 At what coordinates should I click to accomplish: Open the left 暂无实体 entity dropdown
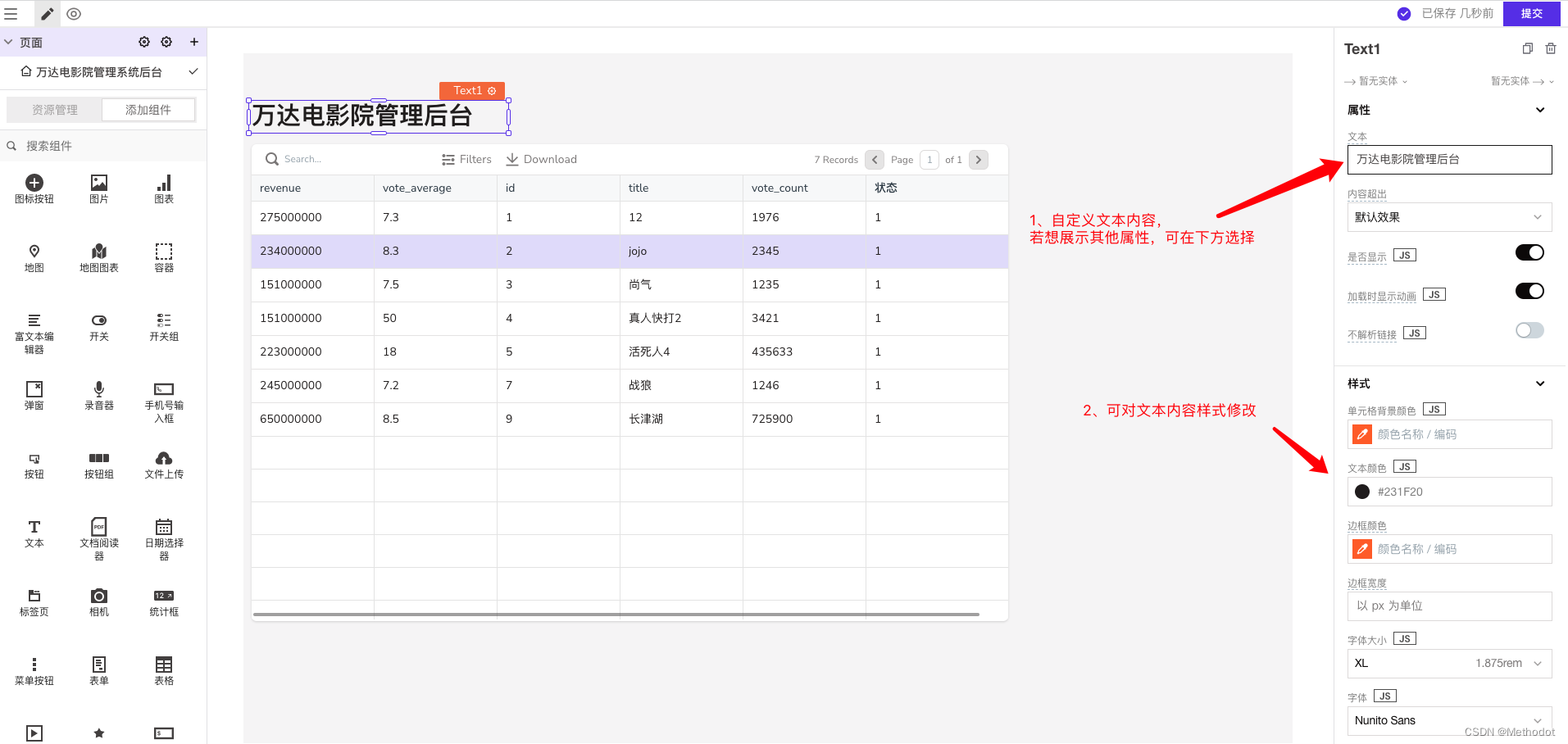coord(1376,81)
